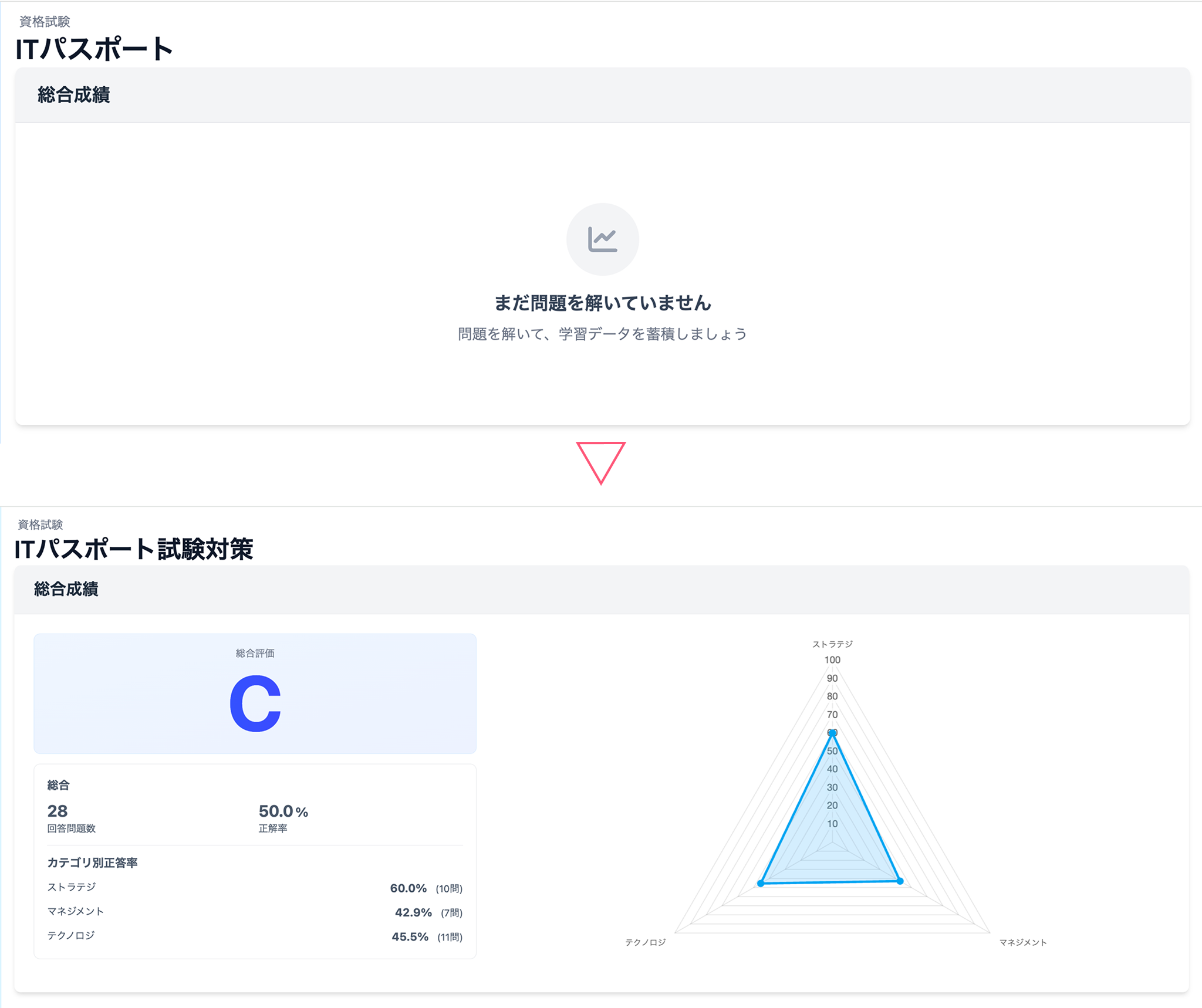
Task: Select the radar chart マネジメント vertex point
Action: [900, 881]
